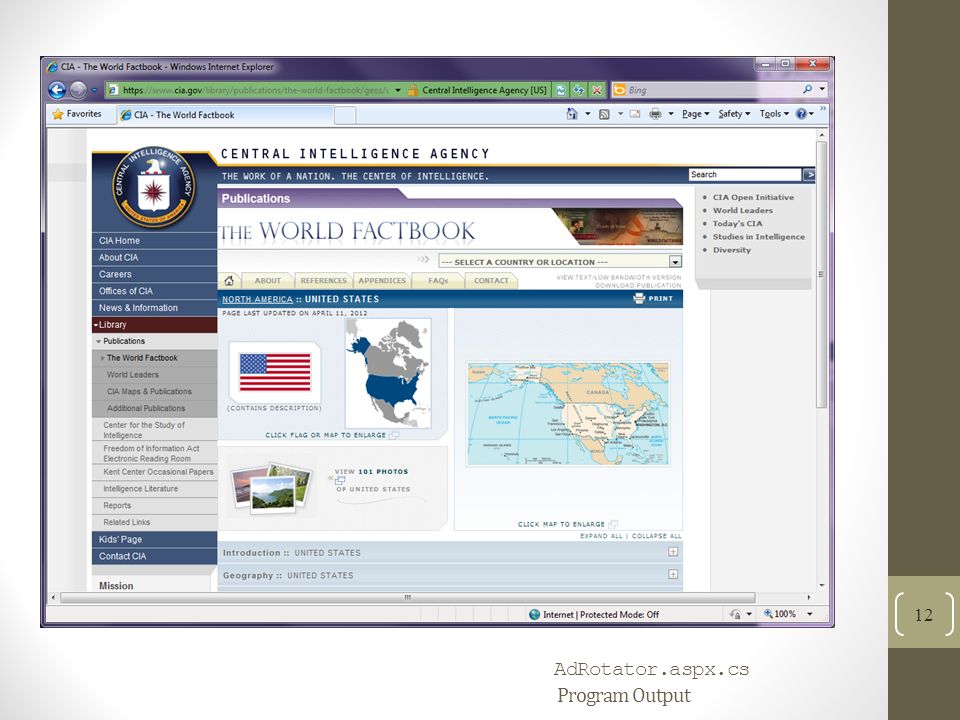
Task: Submit the CIA site search arrow button
Action: (809, 175)
